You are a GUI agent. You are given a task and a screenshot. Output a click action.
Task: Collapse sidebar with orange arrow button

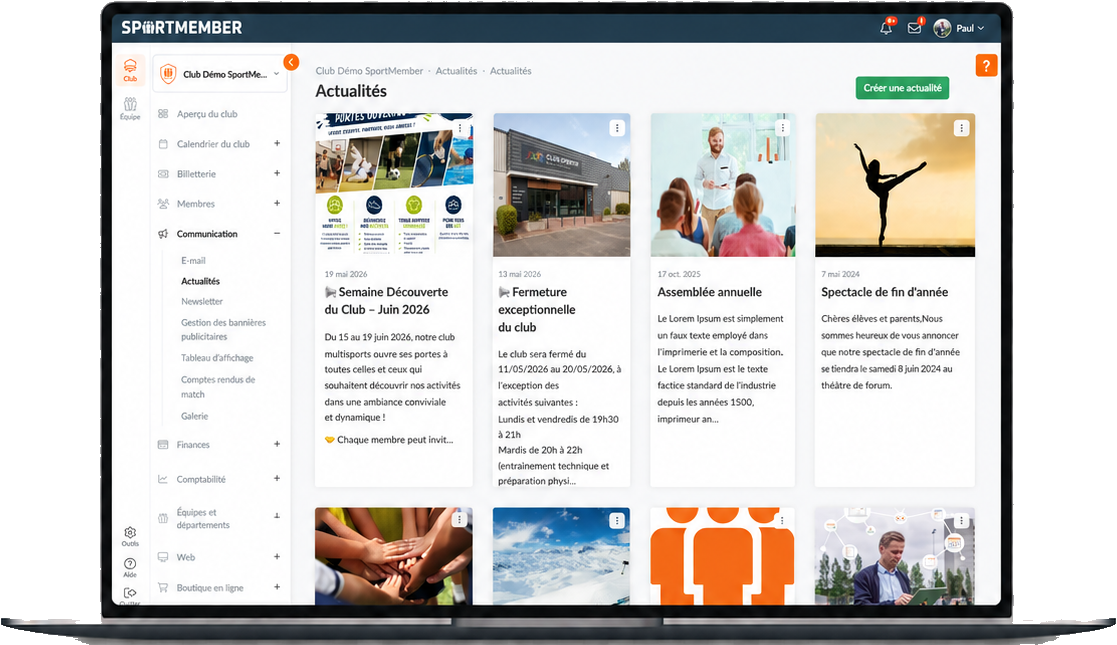click(x=291, y=62)
